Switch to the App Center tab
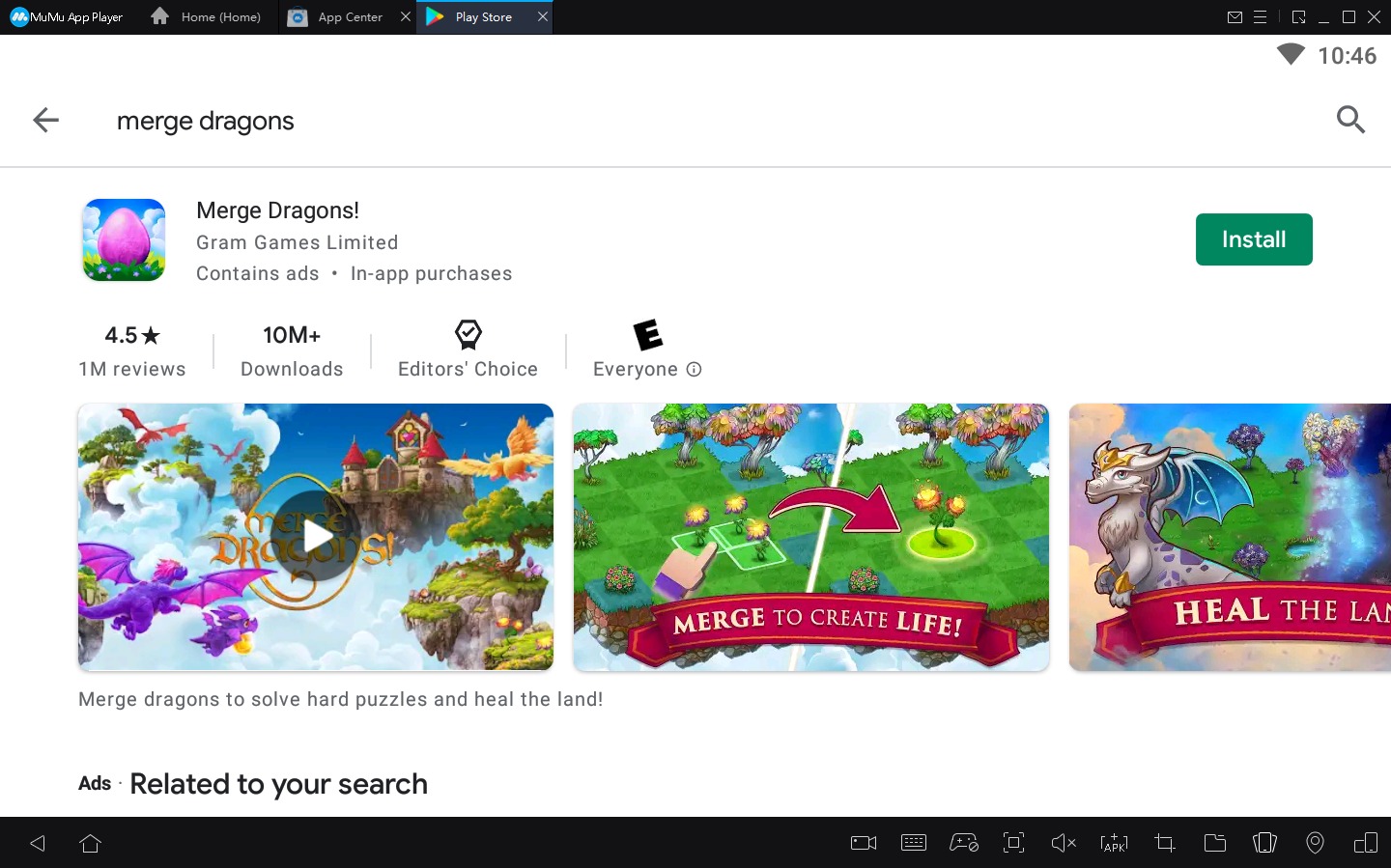The height and width of the screenshot is (868, 1391). 338,17
